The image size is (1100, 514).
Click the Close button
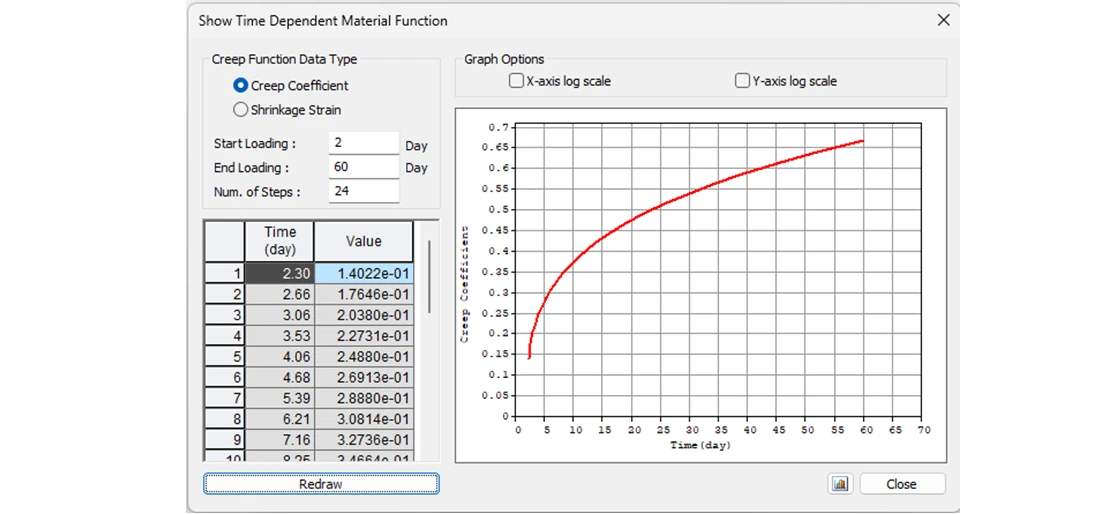click(x=902, y=484)
